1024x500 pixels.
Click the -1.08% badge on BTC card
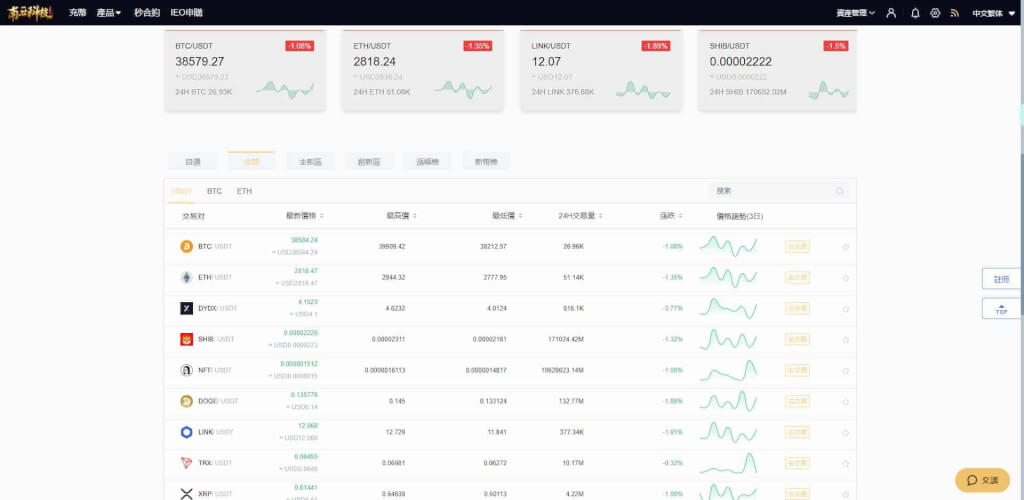[x=299, y=46]
